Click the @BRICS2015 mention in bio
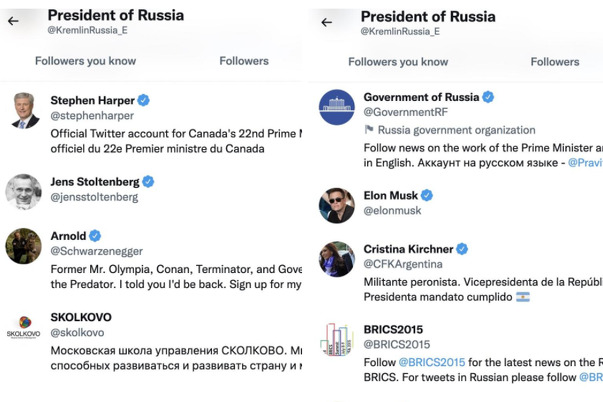This screenshot has height=402, width=603. (430, 361)
